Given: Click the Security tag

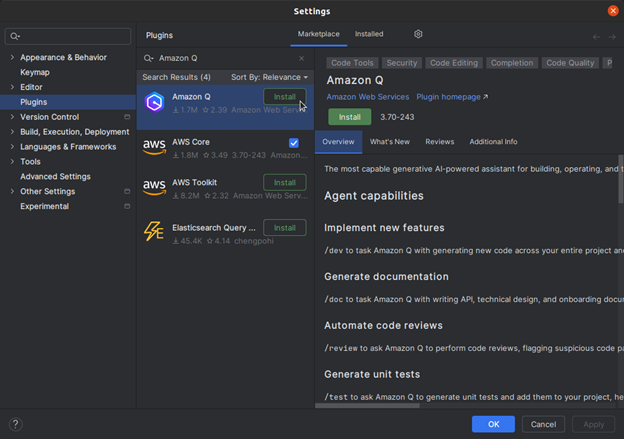Looking at the screenshot, I should click(x=402, y=63).
